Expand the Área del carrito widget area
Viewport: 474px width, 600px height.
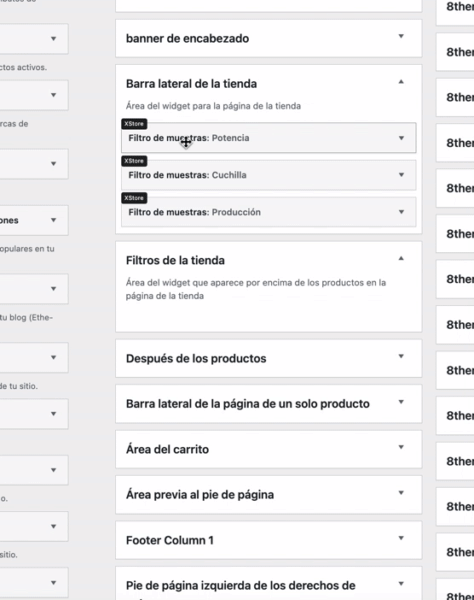(401, 447)
